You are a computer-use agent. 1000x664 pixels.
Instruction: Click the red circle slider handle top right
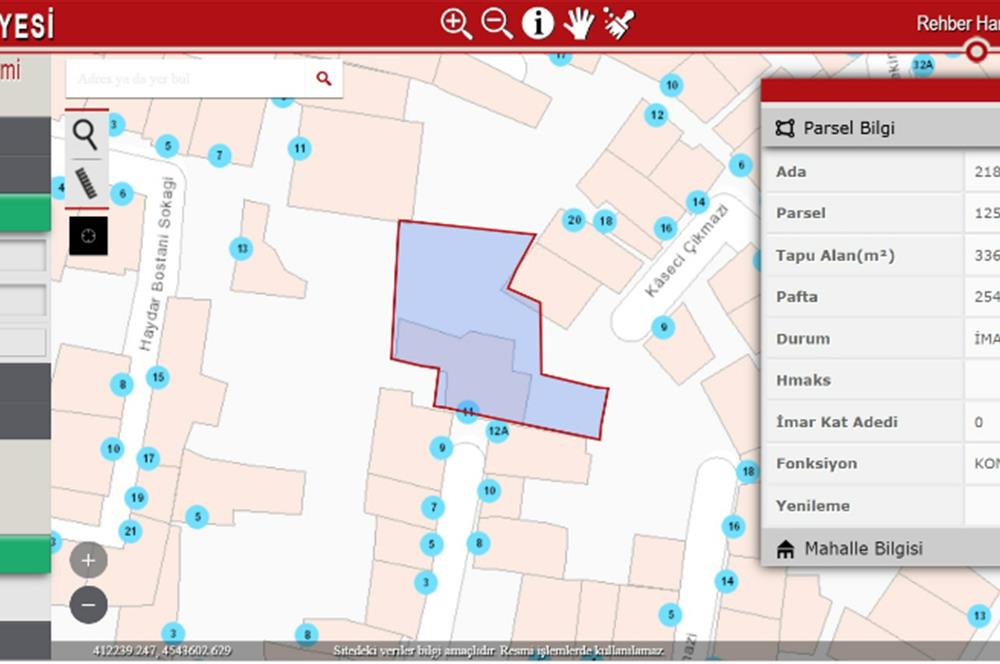click(x=976, y=50)
